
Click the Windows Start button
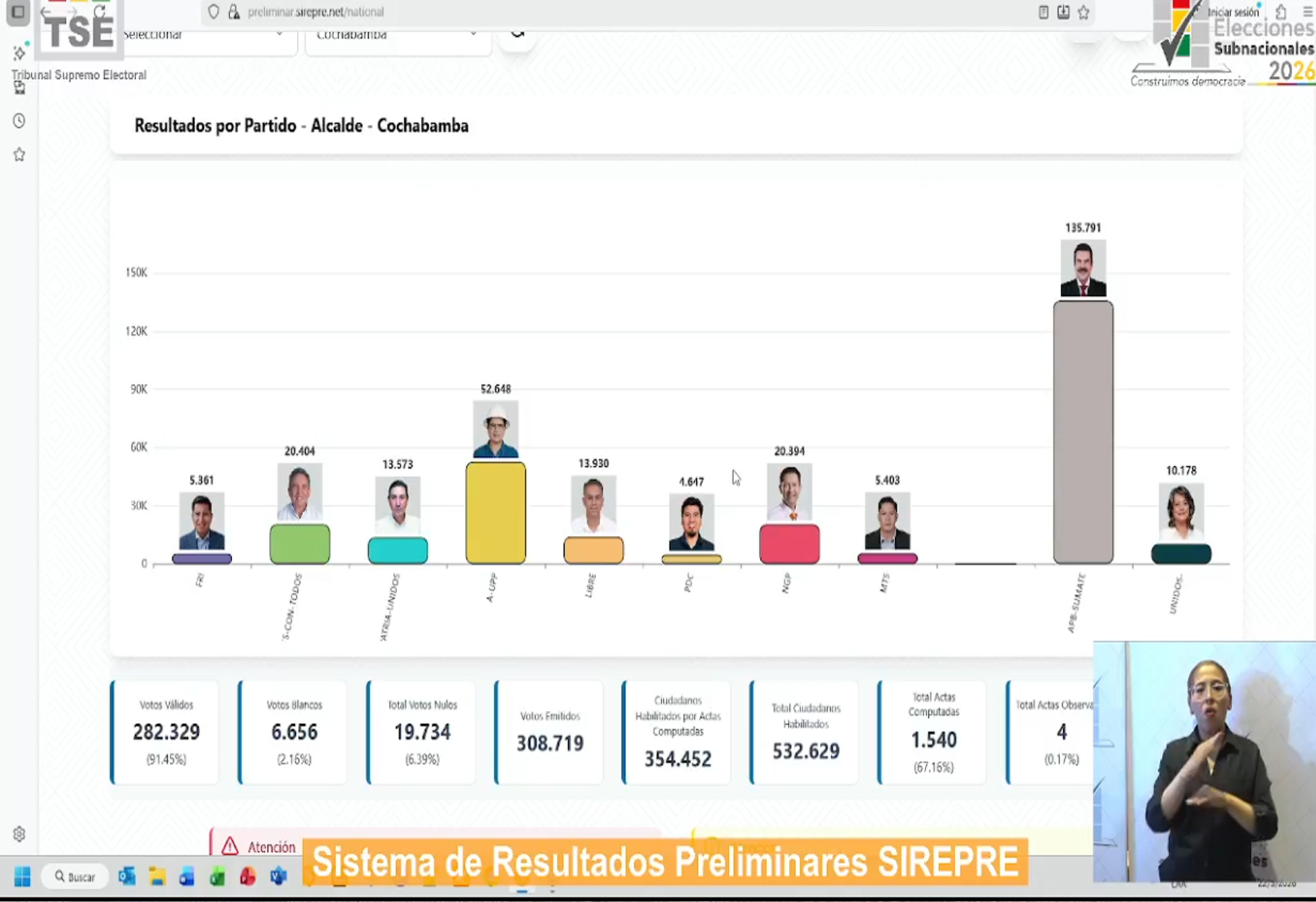click(22, 877)
